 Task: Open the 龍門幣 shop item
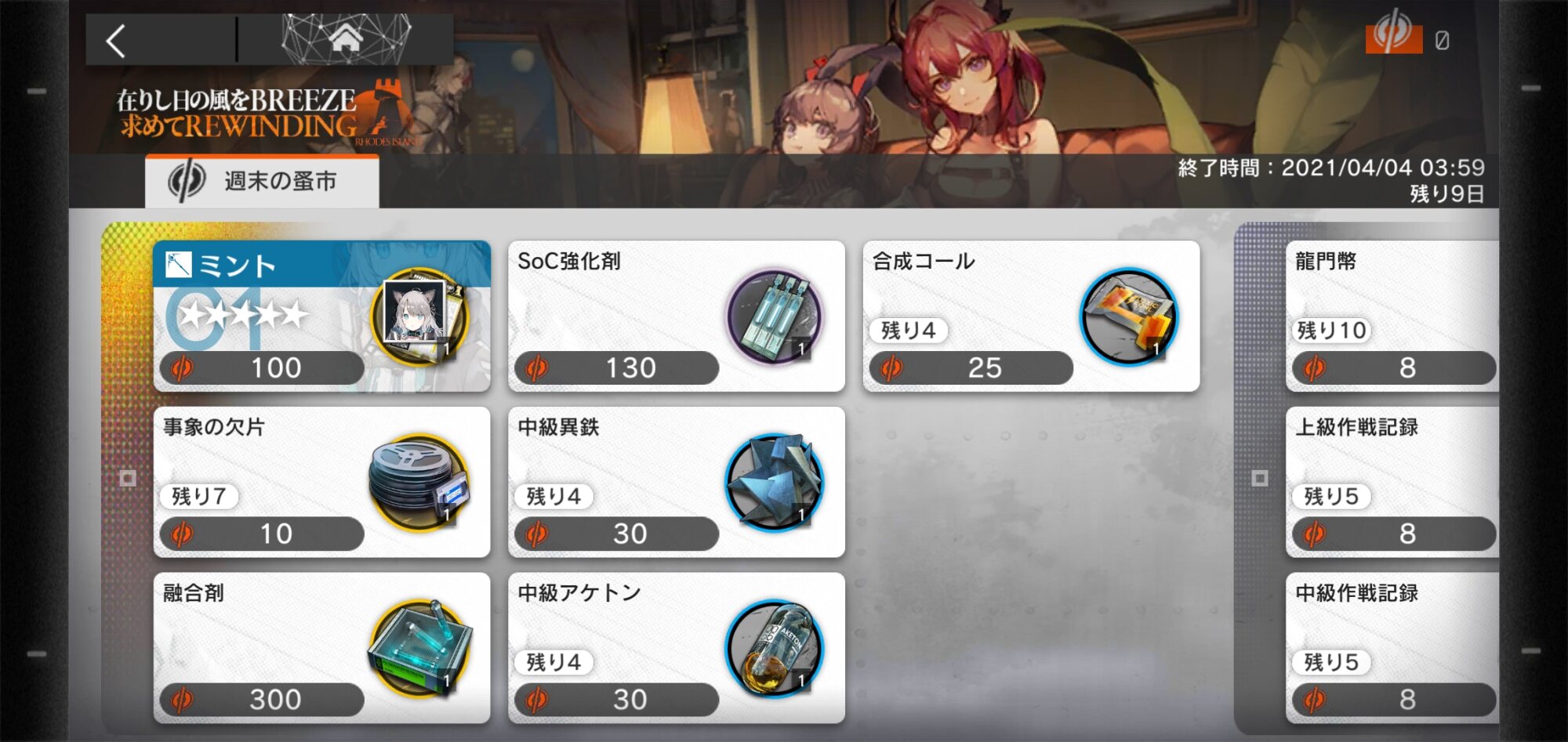click(1392, 316)
